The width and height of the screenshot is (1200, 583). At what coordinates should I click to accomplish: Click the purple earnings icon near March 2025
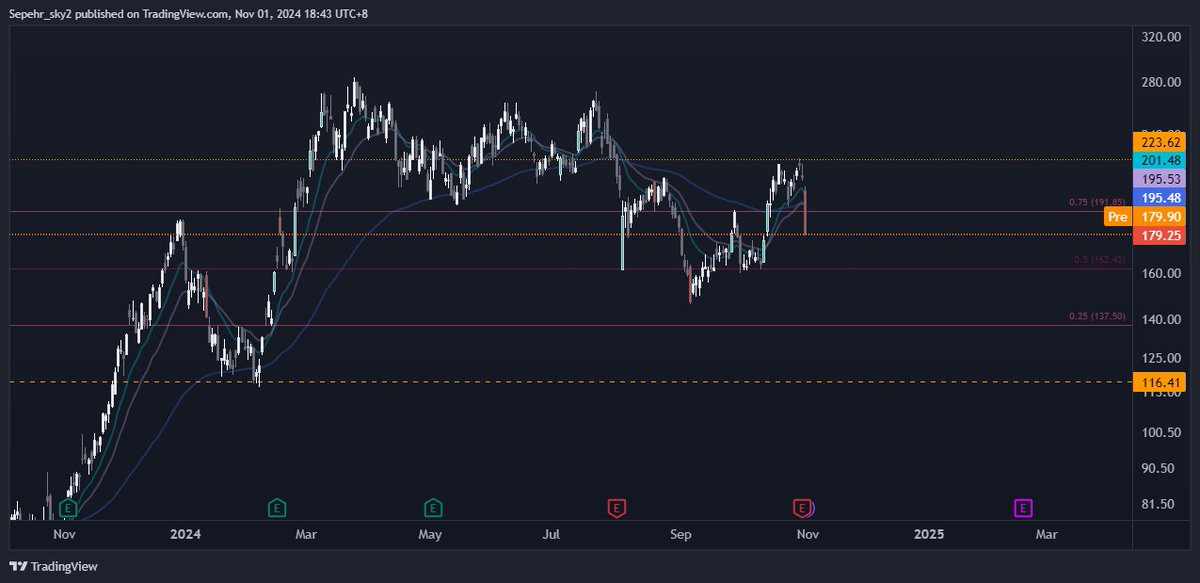point(1022,507)
